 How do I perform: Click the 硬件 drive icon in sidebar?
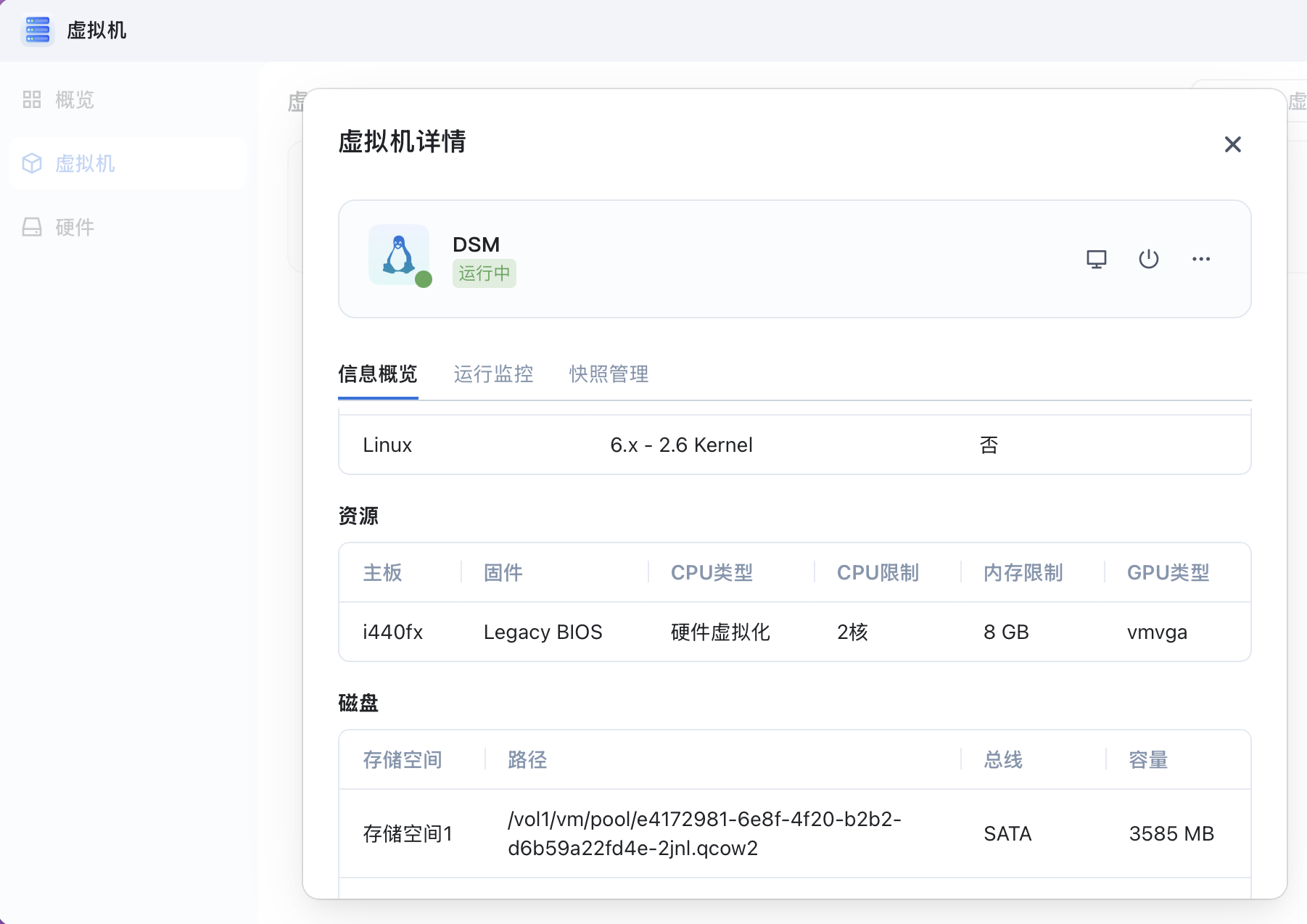point(32,228)
